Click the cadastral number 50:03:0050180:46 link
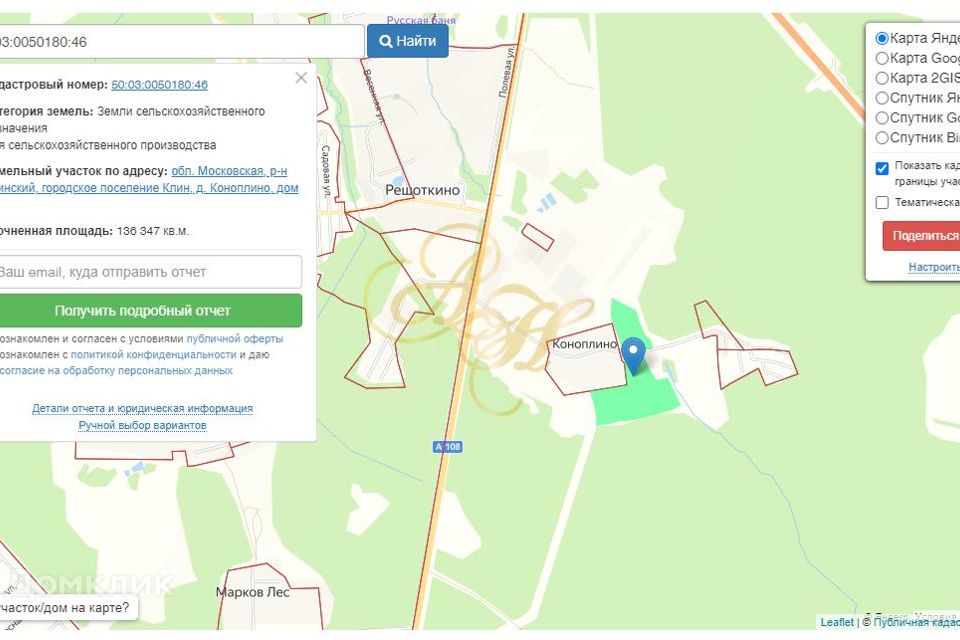 click(x=160, y=85)
